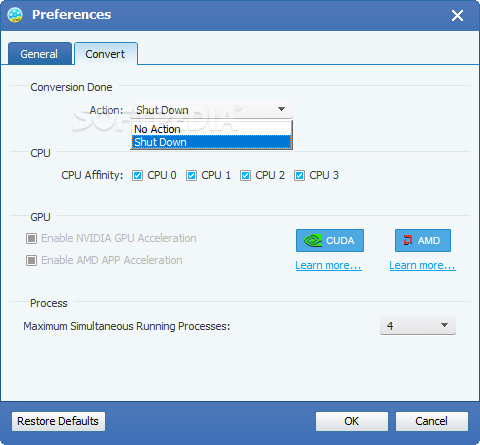The width and height of the screenshot is (480, 445).
Task: Uncheck the CPU 1 checkbox
Action: 191,175
